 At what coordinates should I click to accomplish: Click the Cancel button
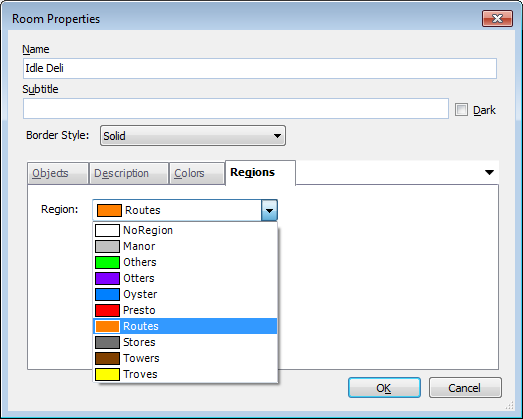coord(465,388)
